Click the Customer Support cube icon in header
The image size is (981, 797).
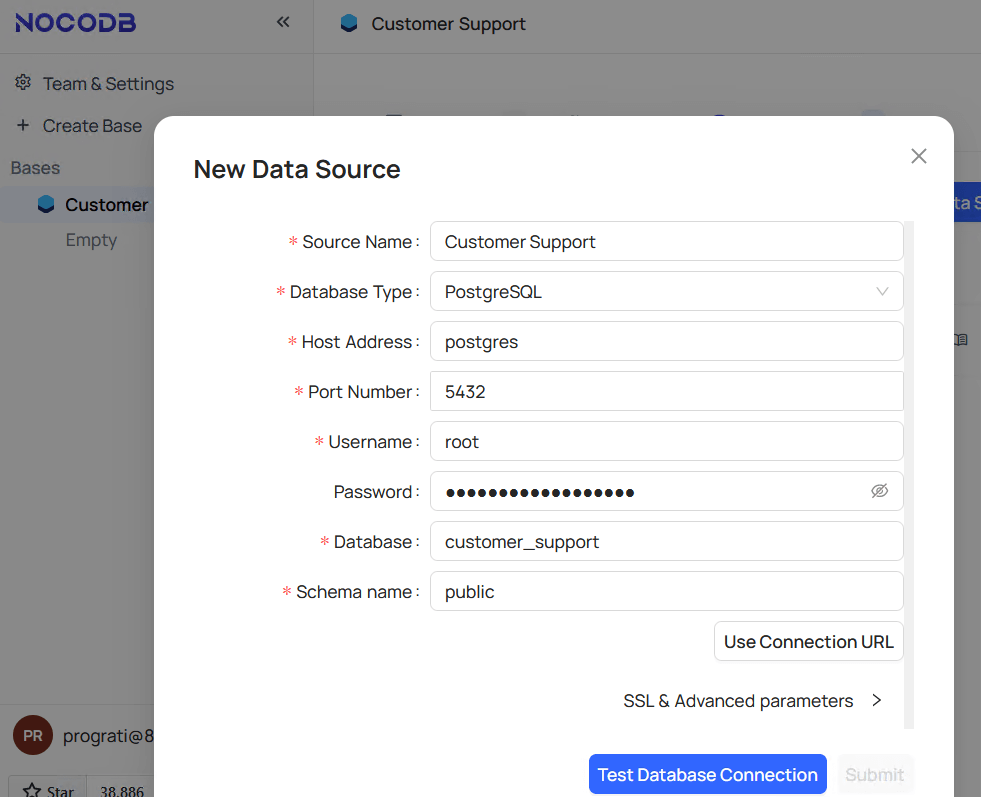(348, 23)
